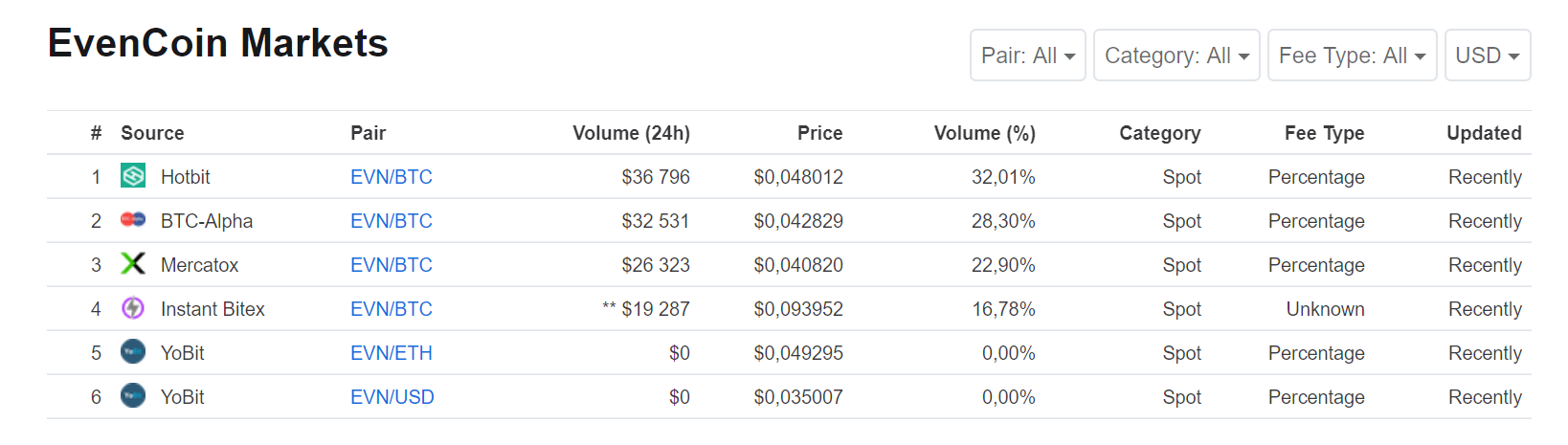Select YoBit name in EVN/ETH row
1568x445 pixels.
183,353
